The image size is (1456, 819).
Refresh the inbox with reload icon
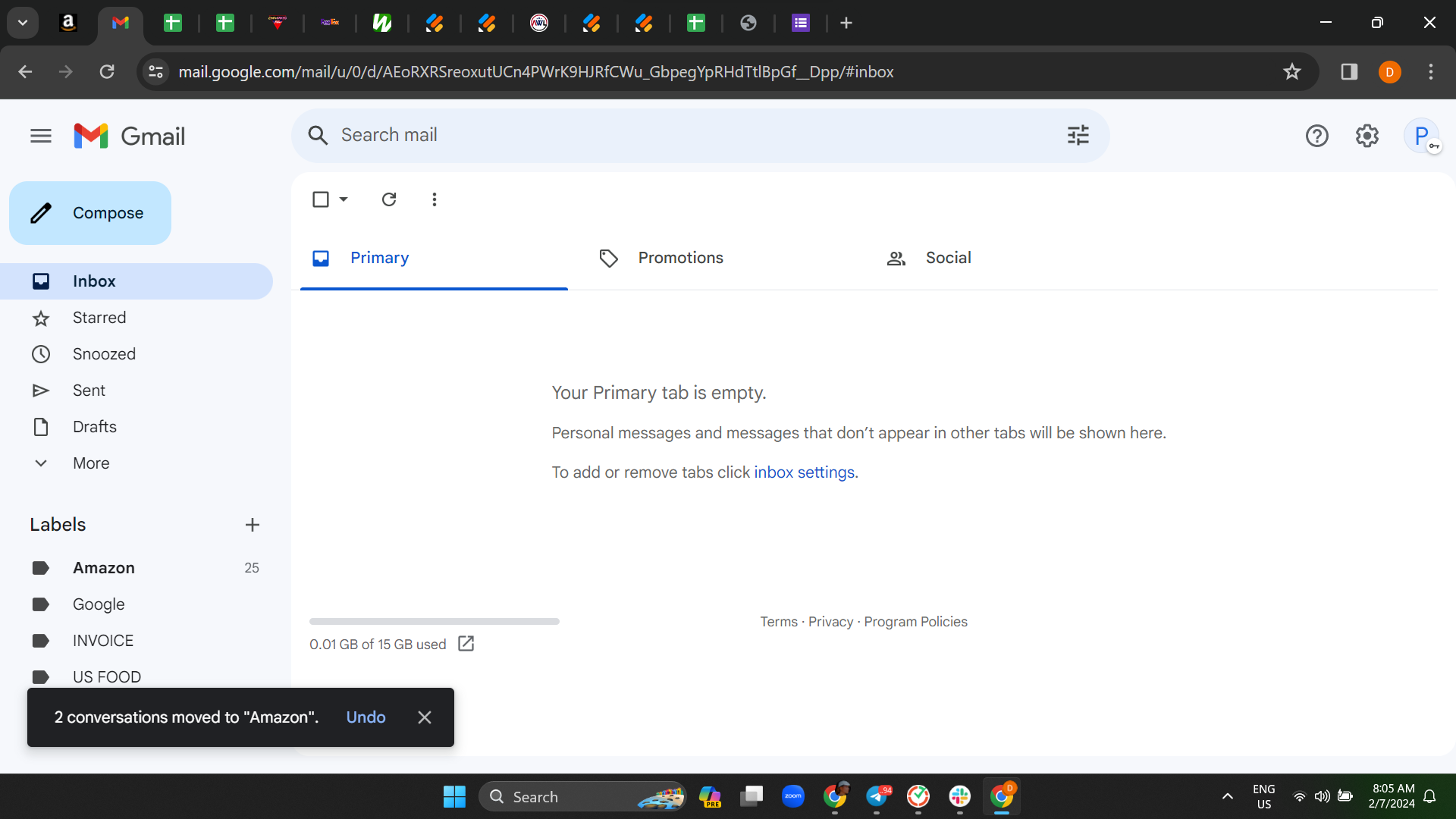(389, 199)
